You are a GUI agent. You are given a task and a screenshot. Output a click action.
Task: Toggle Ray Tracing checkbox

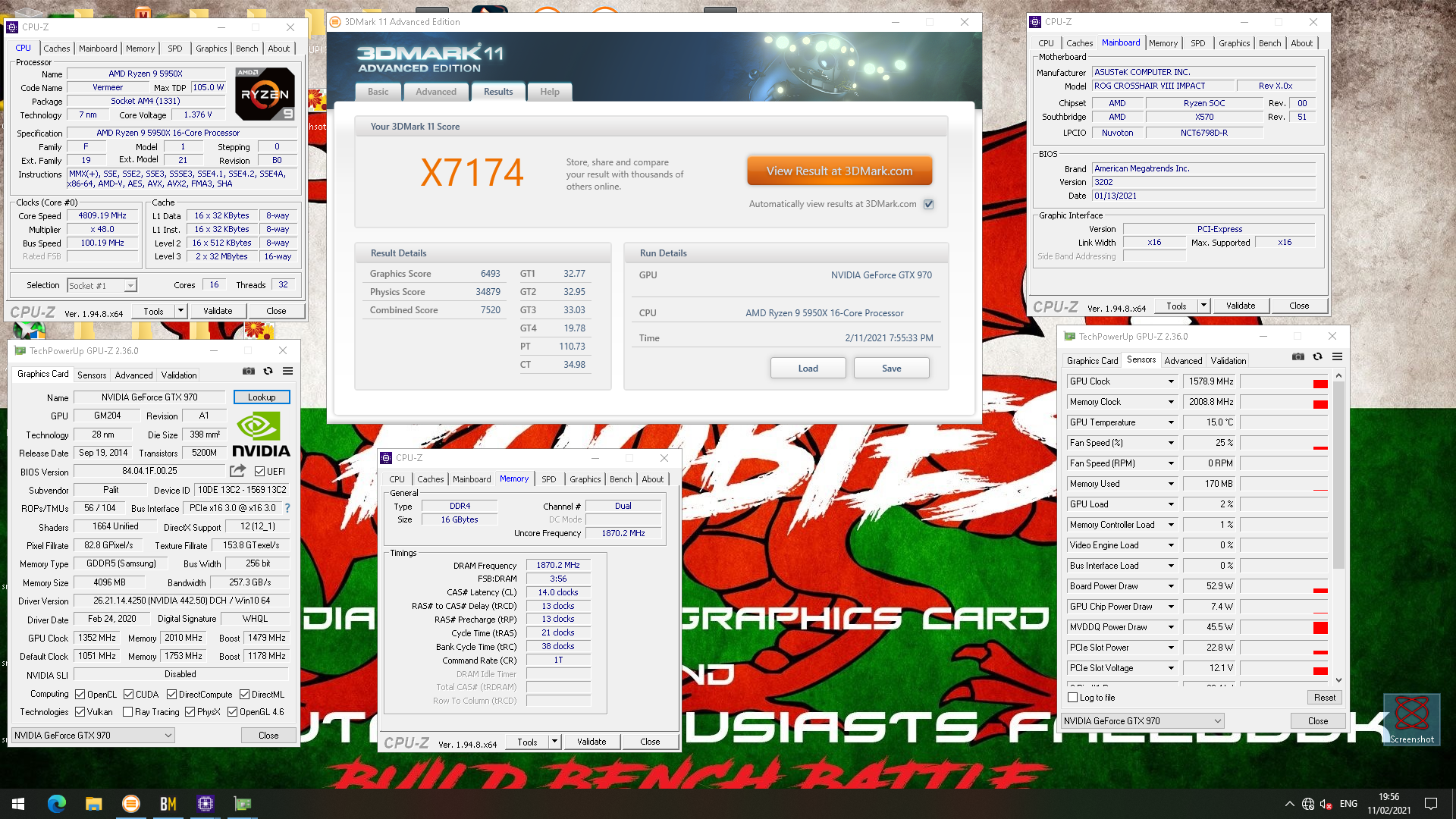127,712
